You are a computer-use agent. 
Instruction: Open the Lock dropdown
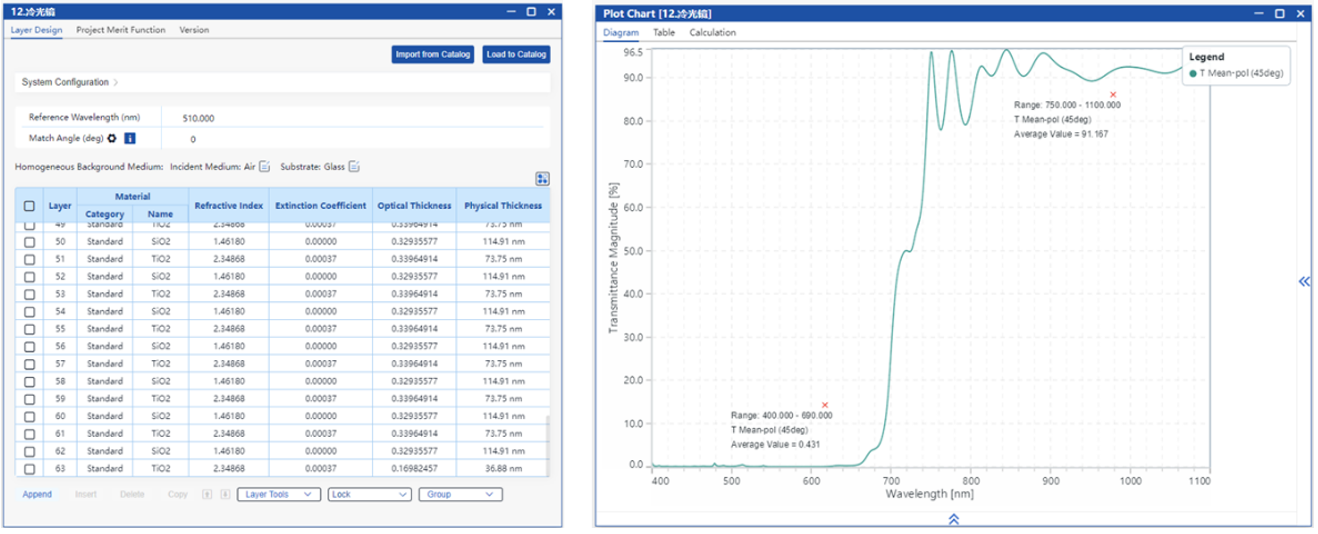pyautogui.click(x=369, y=494)
